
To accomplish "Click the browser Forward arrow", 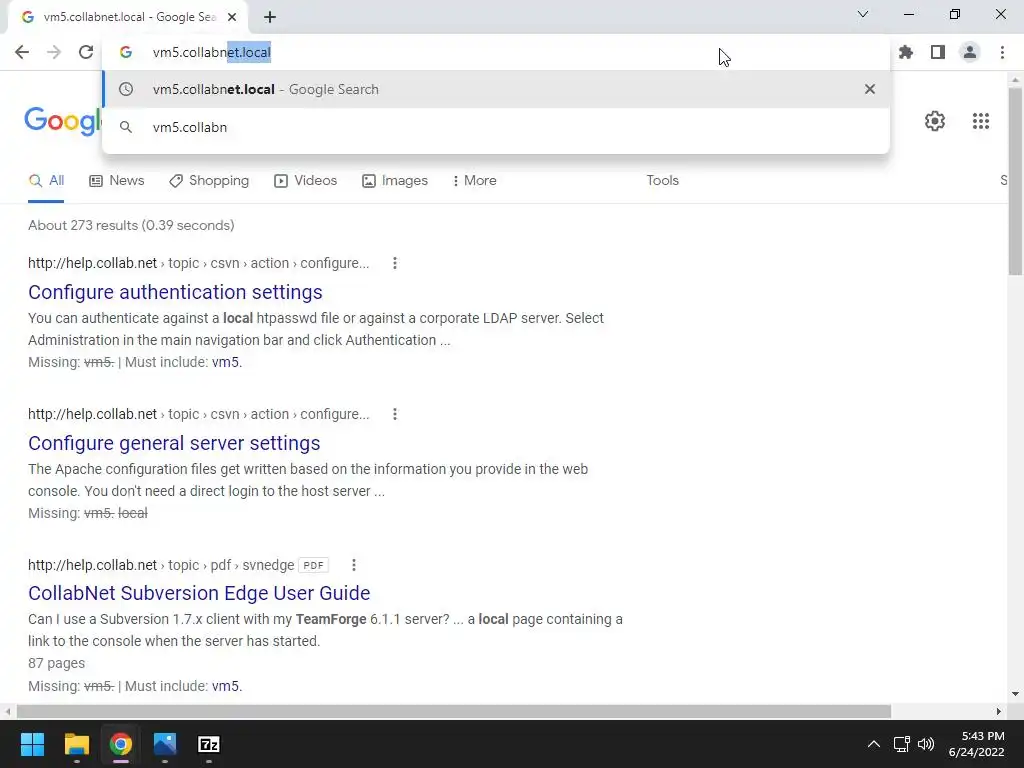I will tap(54, 52).
